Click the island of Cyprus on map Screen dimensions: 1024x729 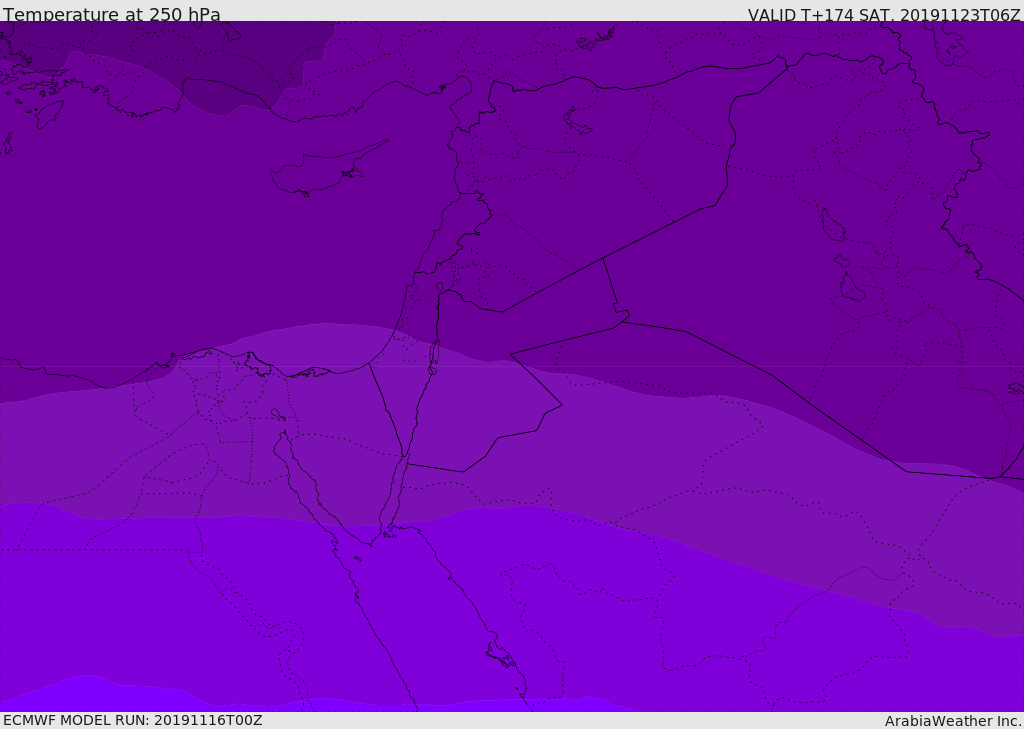click(x=327, y=170)
